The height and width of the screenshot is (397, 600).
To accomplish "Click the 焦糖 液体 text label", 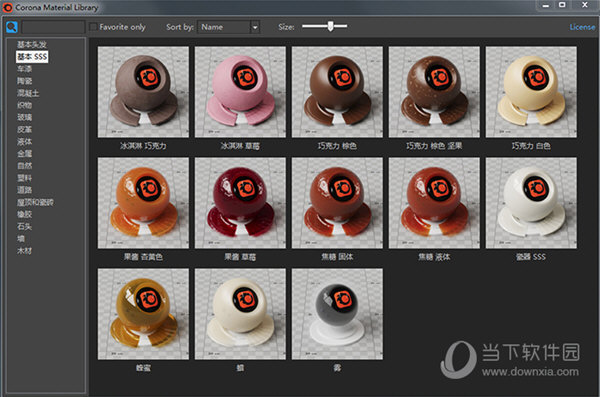I will [434, 257].
